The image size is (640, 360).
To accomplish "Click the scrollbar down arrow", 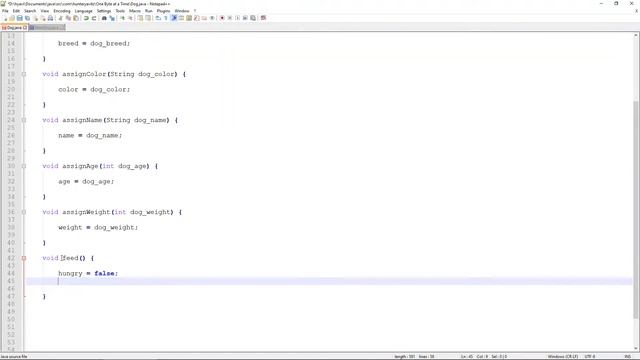I will (x=636, y=348).
